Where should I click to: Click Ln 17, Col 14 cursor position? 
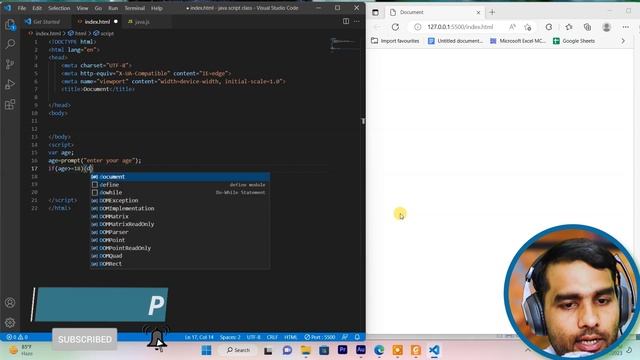199,337
